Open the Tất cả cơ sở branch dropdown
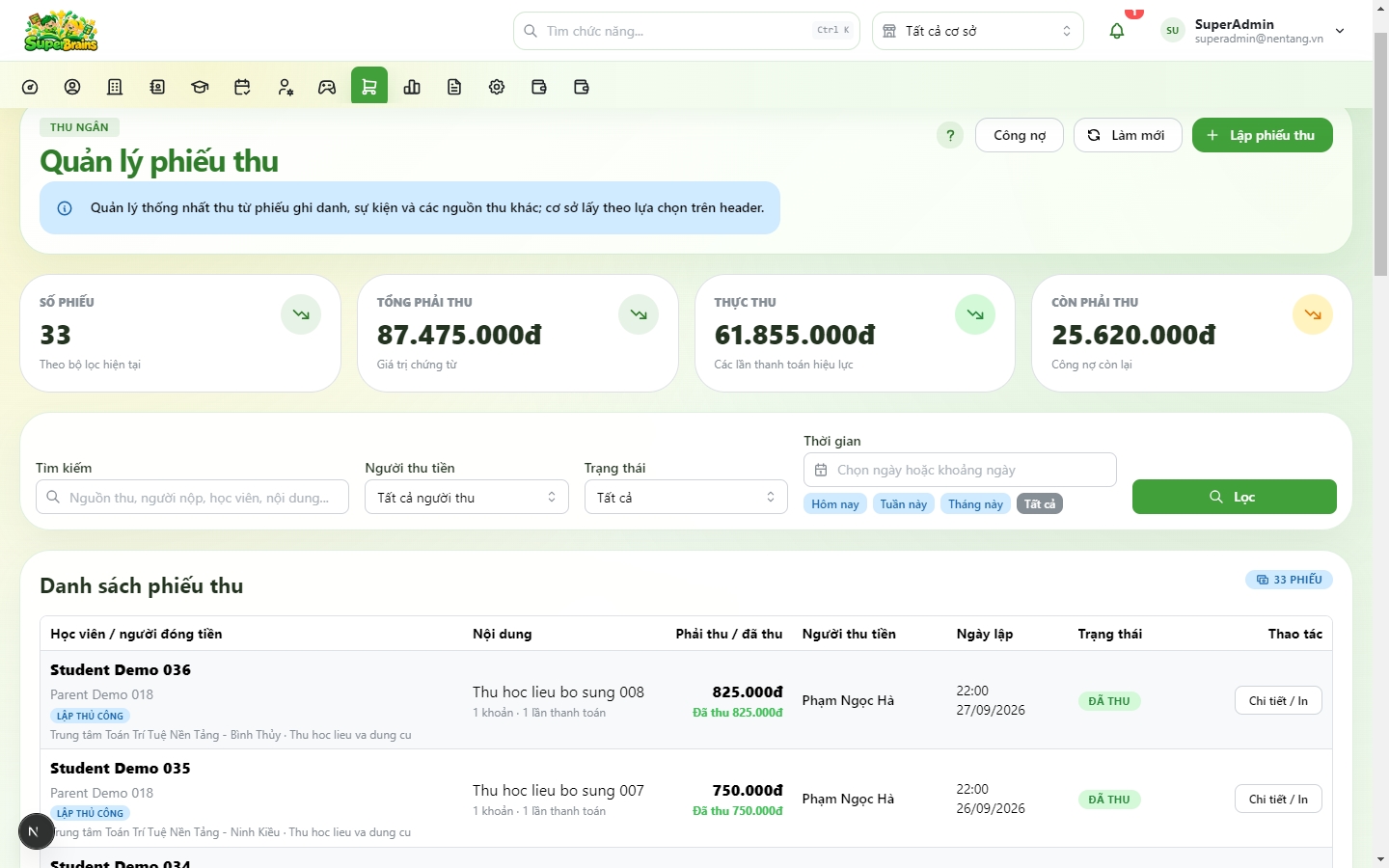 coord(978,31)
